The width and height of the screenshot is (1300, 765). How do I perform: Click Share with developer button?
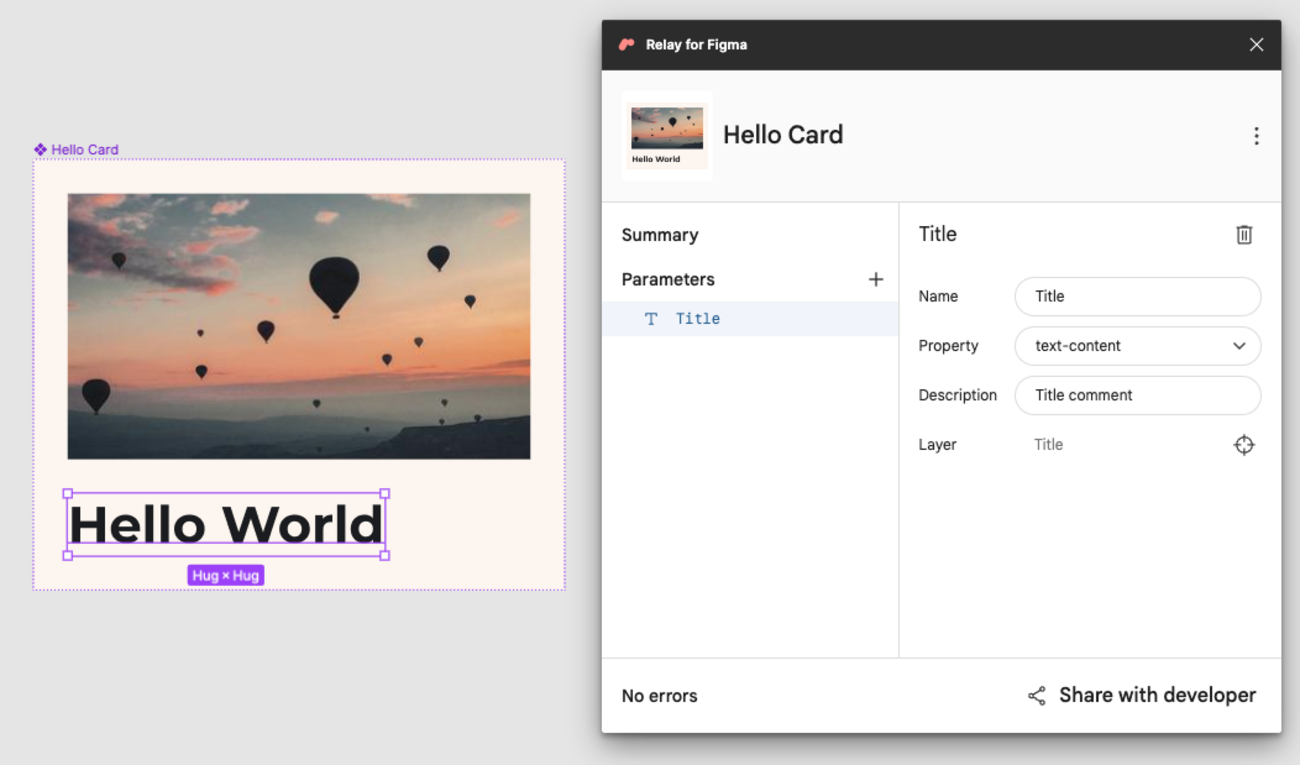pos(1156,696)
